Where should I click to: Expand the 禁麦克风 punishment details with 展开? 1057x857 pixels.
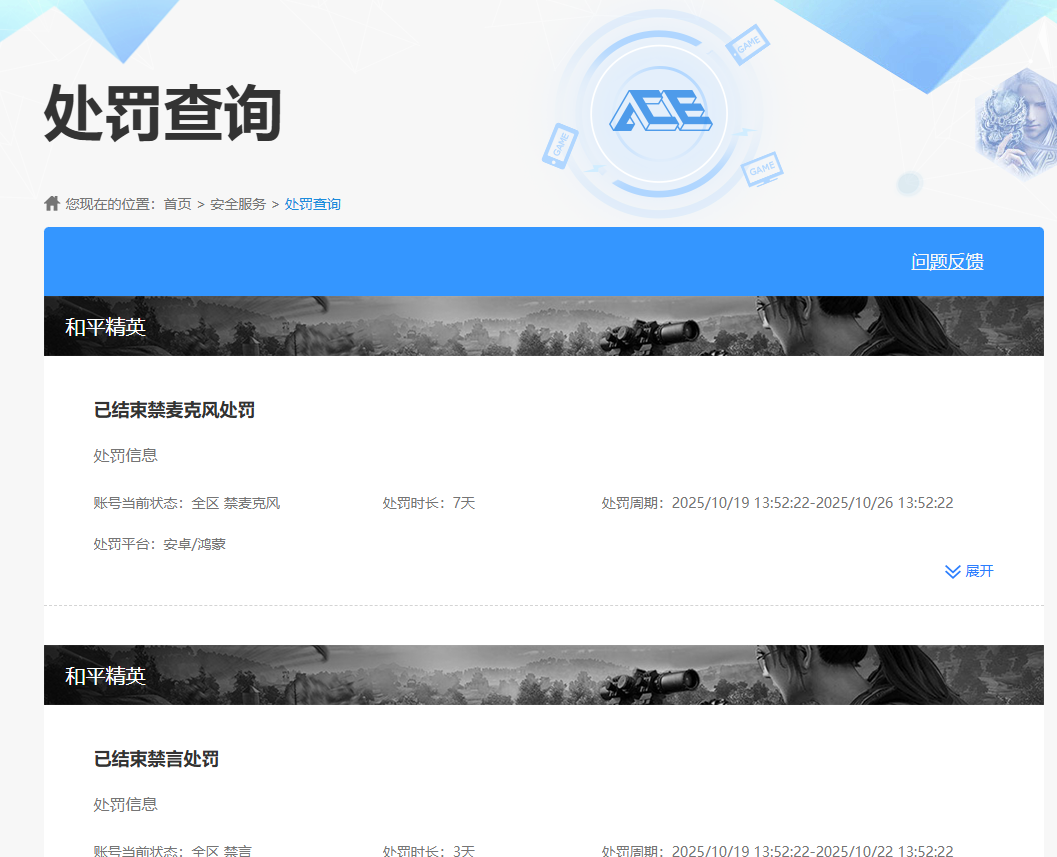click(978, 571)
